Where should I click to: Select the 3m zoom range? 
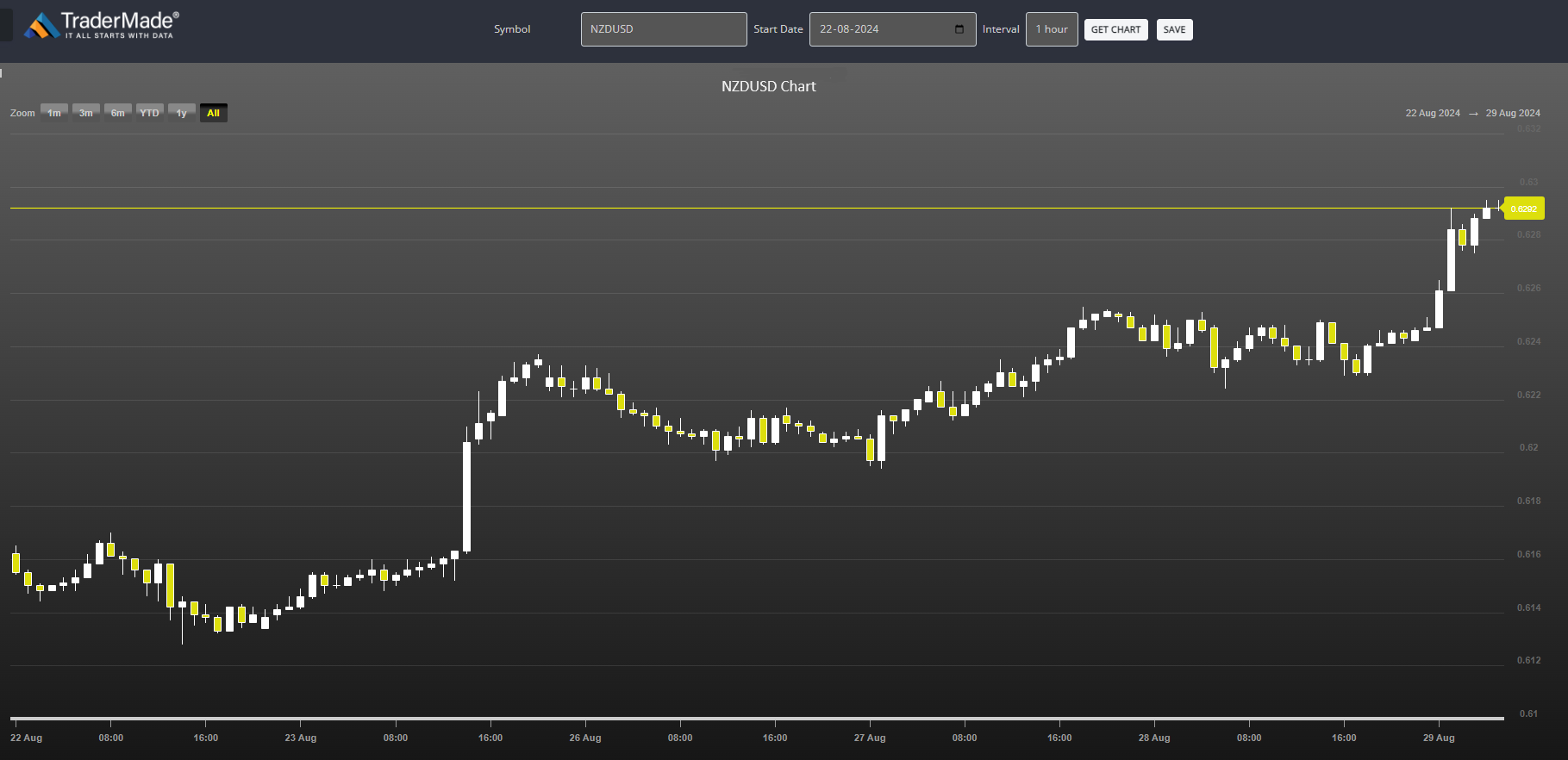[86, 113]
